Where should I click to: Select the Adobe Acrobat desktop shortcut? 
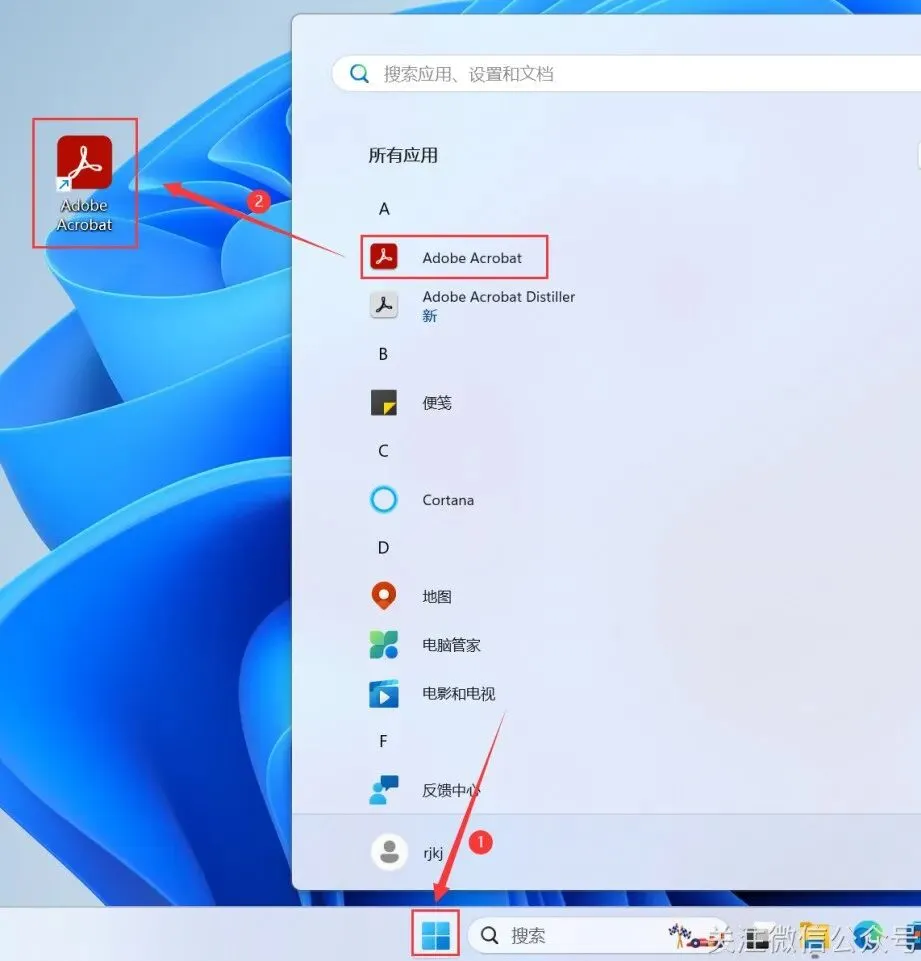(85, 183)
